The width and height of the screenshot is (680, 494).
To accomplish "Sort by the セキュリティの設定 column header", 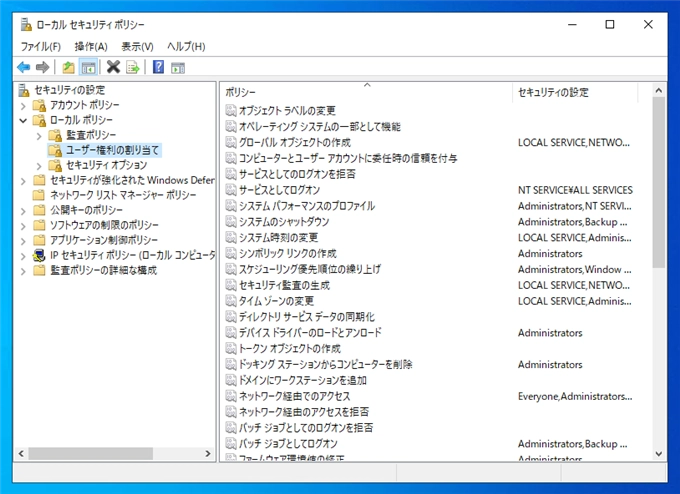I will click(575, 92).
